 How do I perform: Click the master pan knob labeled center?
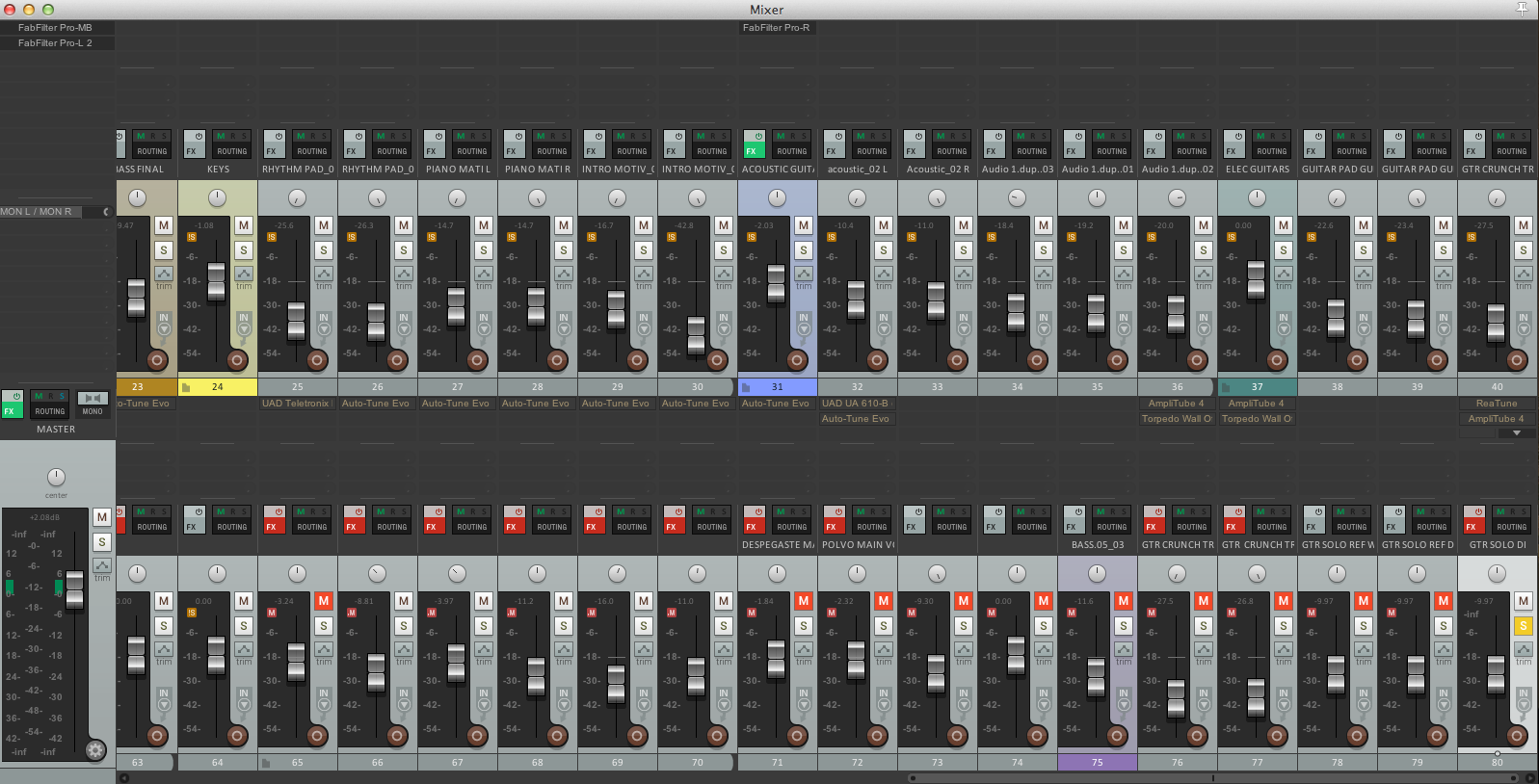pos(57,478)
